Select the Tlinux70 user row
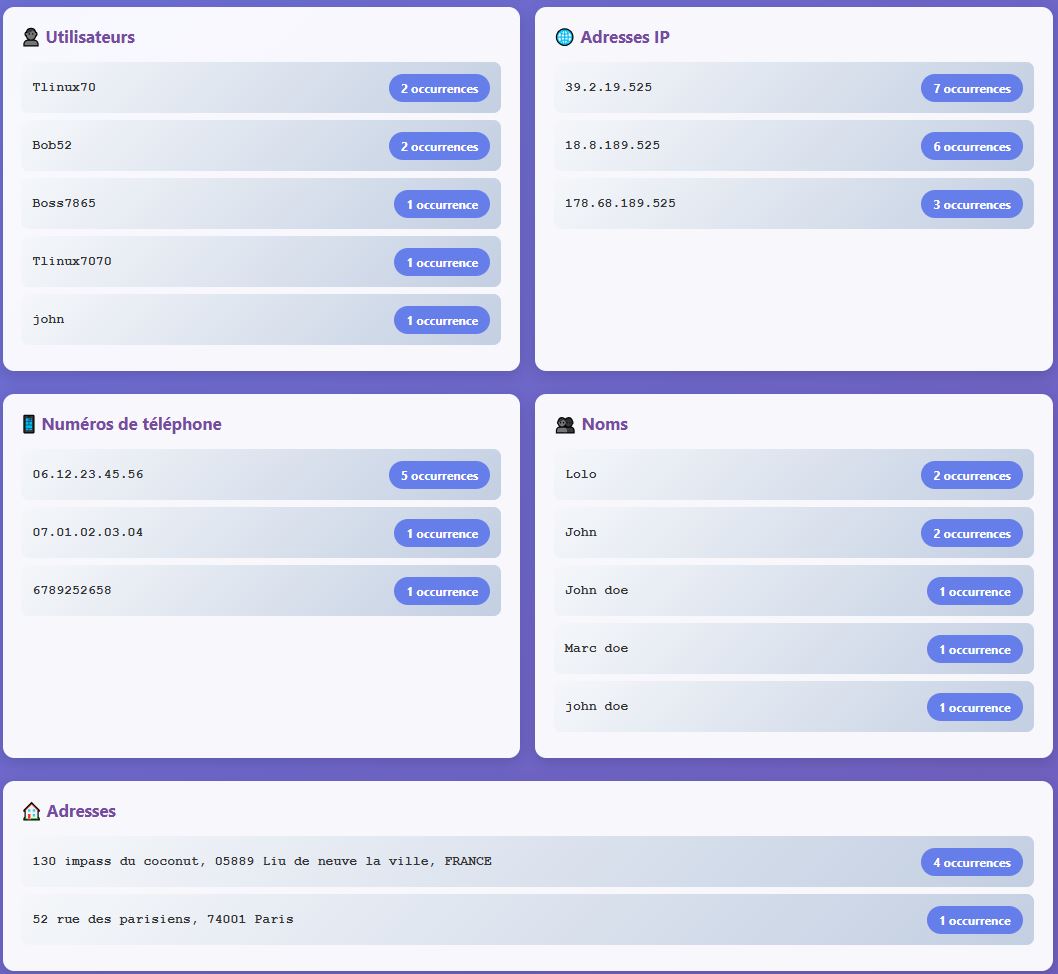Screen dimensions: 1058x974 [x=64, y=88]
